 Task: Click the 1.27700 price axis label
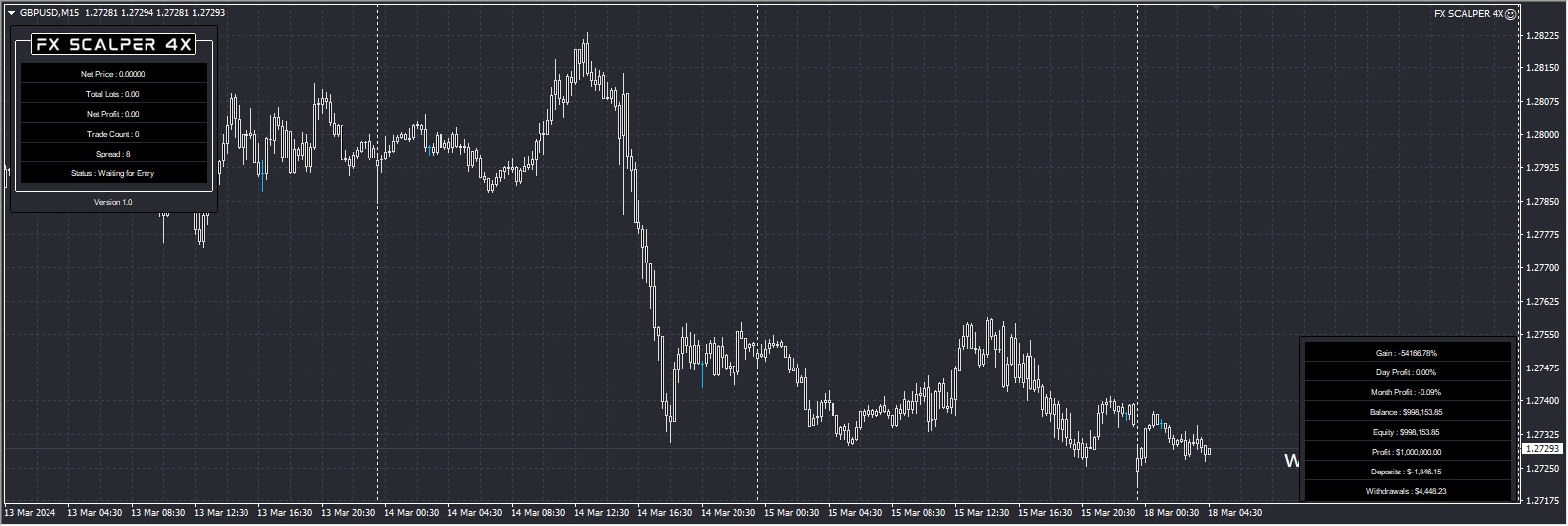[1543, 268]
